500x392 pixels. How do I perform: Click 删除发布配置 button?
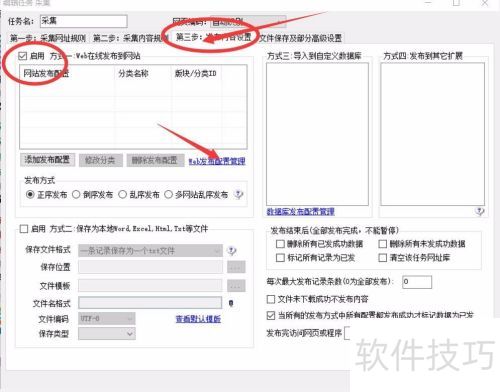tap(155, 160)
